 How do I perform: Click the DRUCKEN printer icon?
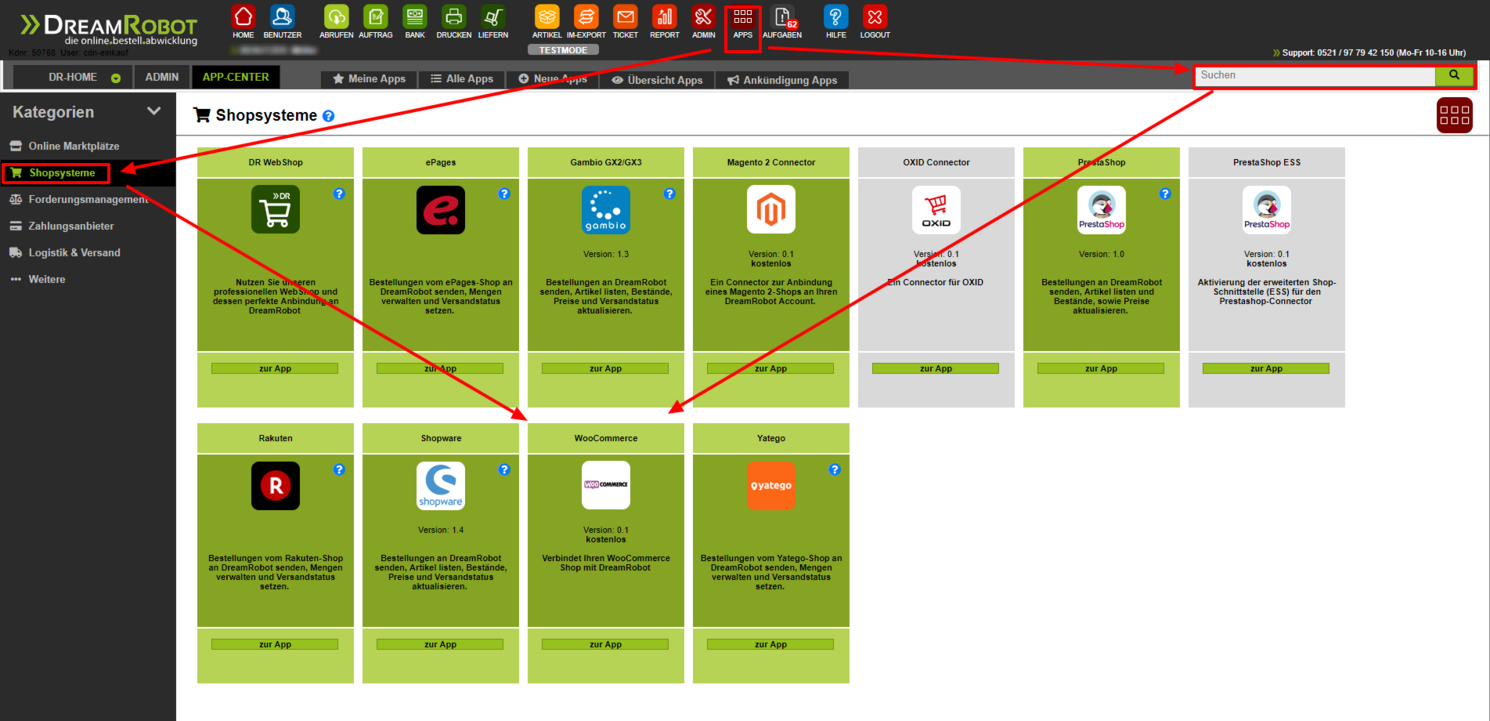tap(454, 18)
